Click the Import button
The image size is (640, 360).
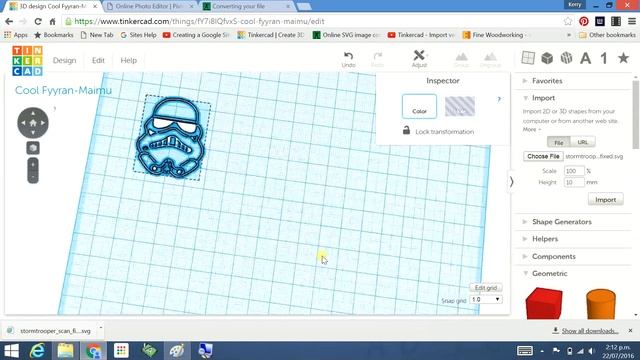(605, 200)
